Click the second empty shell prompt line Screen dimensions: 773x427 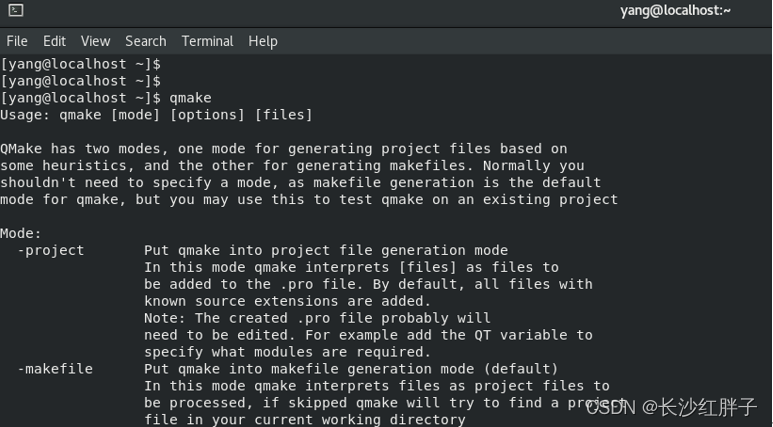point(80,81)
